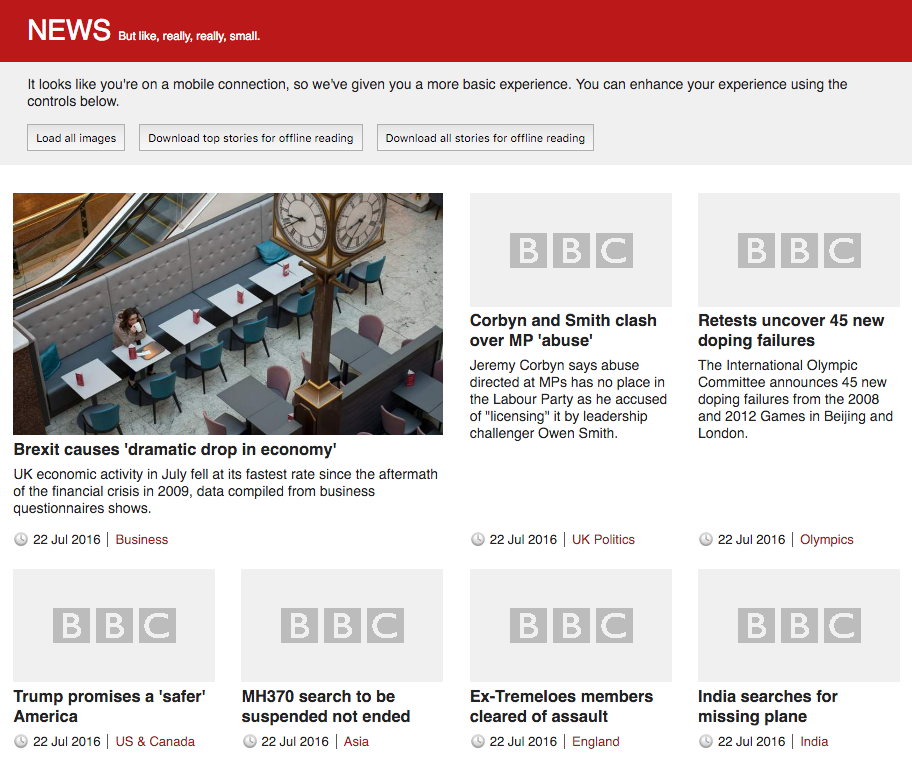Click '22 Jul 2016' date beside Asia
The height and width of the screenshot is (761, 912).
tap(295, 741)
